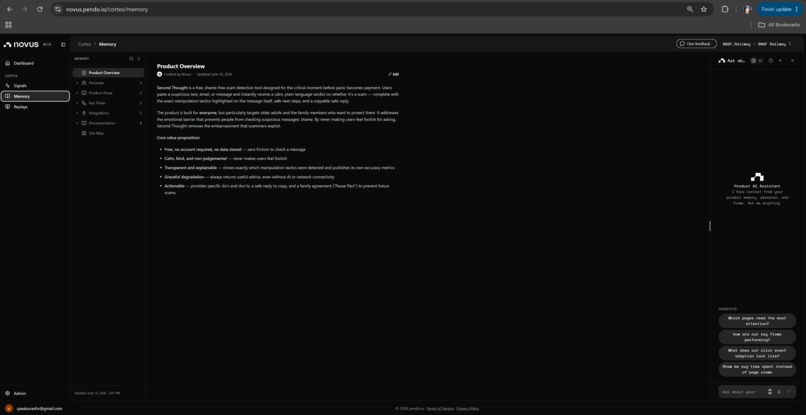Image resolution: width=806 pixels, height=415 pixels.
Task: Expand the Key Flows tree node
Action: [77, 103]
